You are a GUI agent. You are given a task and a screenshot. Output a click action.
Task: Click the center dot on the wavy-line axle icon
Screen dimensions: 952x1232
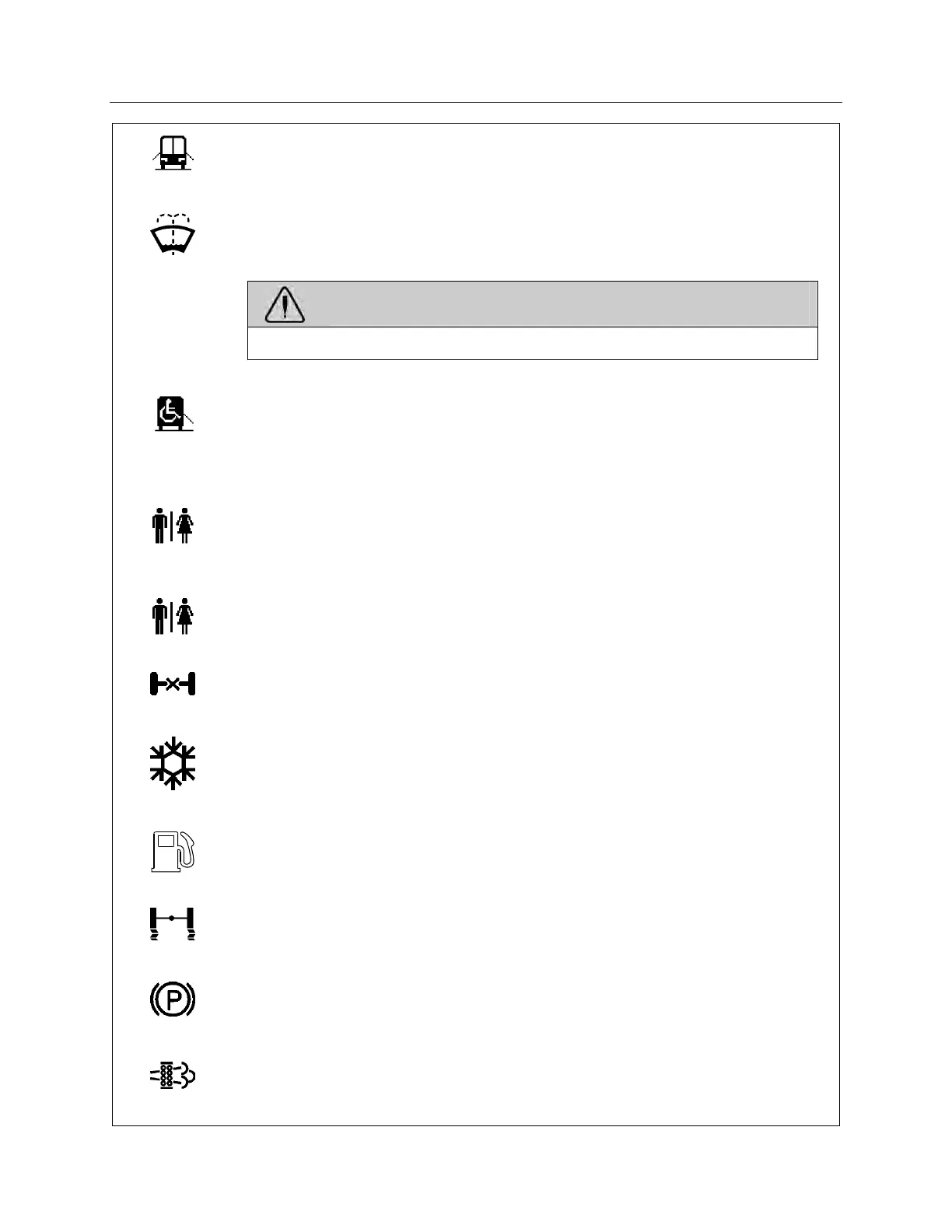tap(172, 919)
